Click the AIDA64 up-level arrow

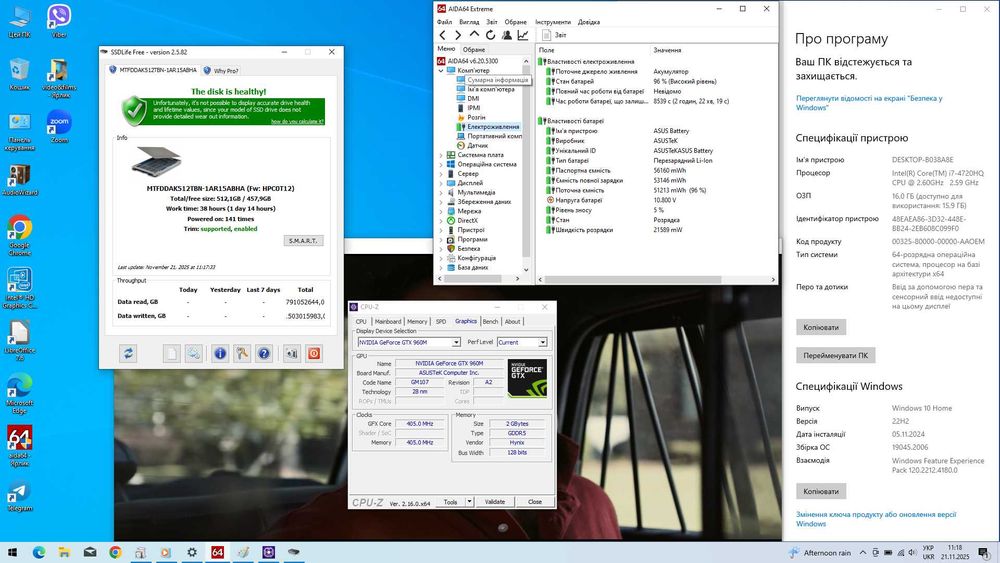(x=474, y=35)
